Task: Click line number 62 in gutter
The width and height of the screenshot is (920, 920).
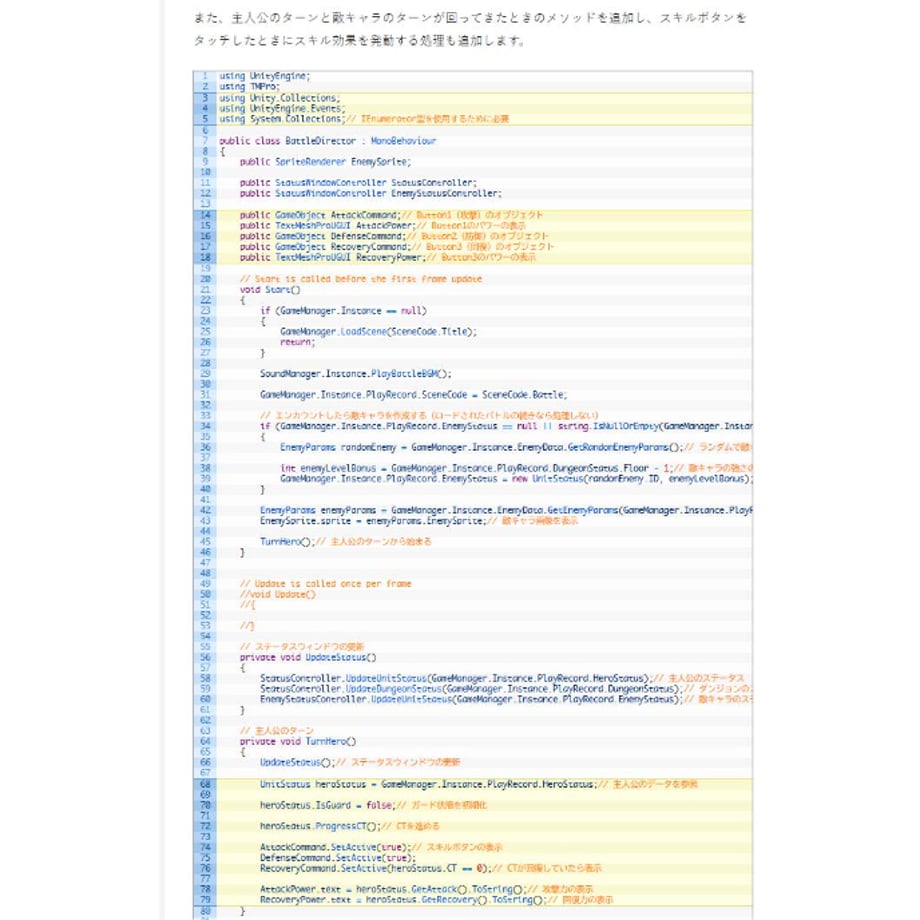Action: point(205,721)
